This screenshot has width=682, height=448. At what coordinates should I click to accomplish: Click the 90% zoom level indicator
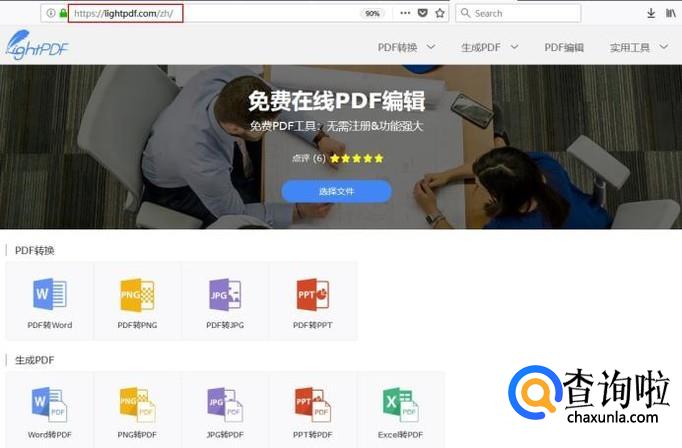tap(372, 13)
